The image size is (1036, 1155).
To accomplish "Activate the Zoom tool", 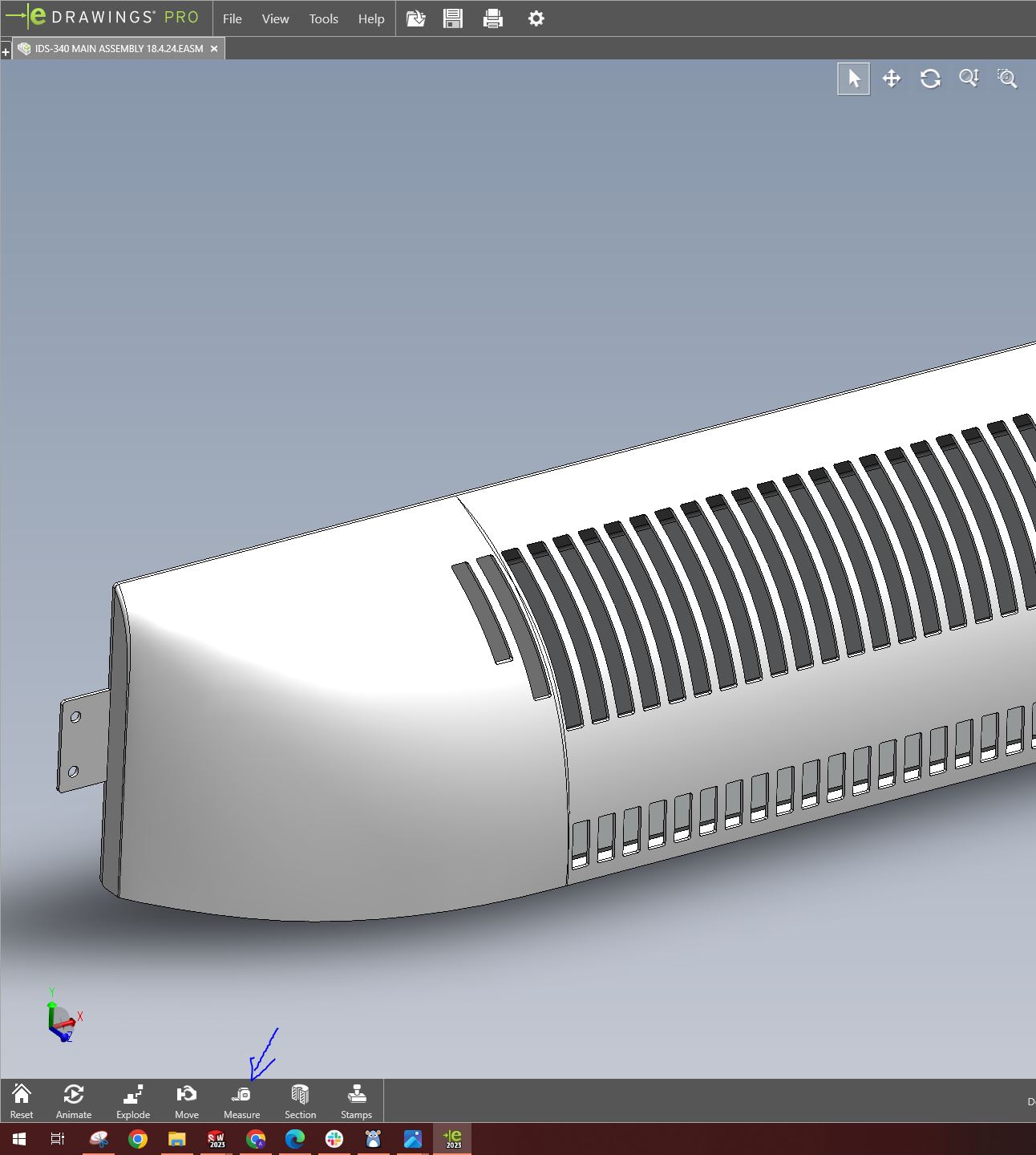I will (x=969, y=79).
